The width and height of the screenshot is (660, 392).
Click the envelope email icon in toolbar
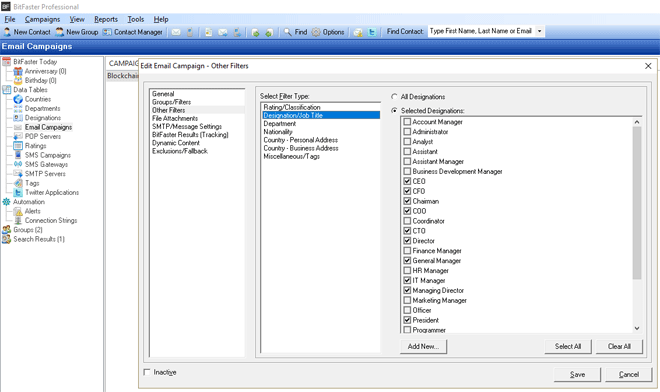coord(176,32)
